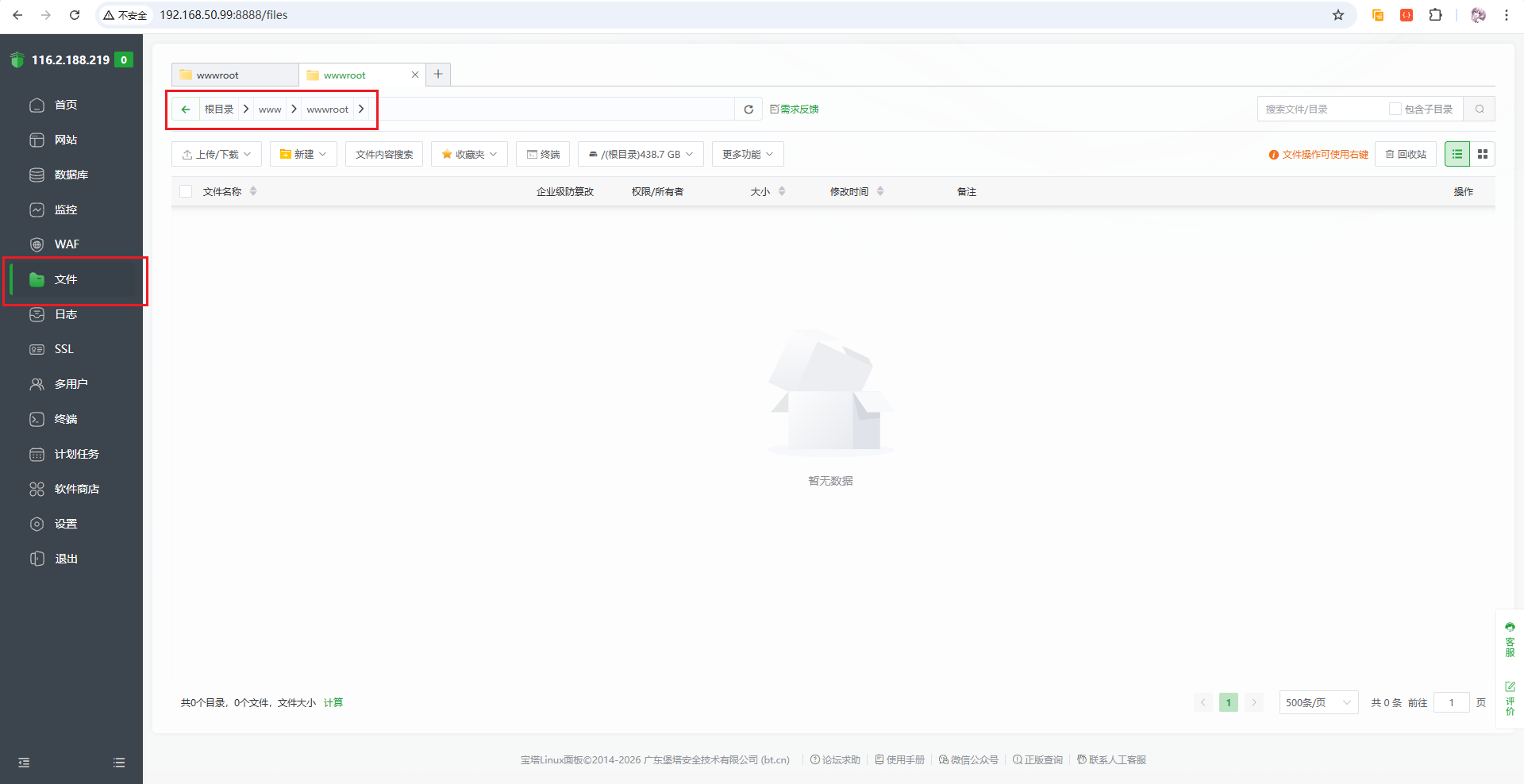Screen dimensions: 1524x784
Task: Expand the 更多功能 menu
Action: coord(748,154)
